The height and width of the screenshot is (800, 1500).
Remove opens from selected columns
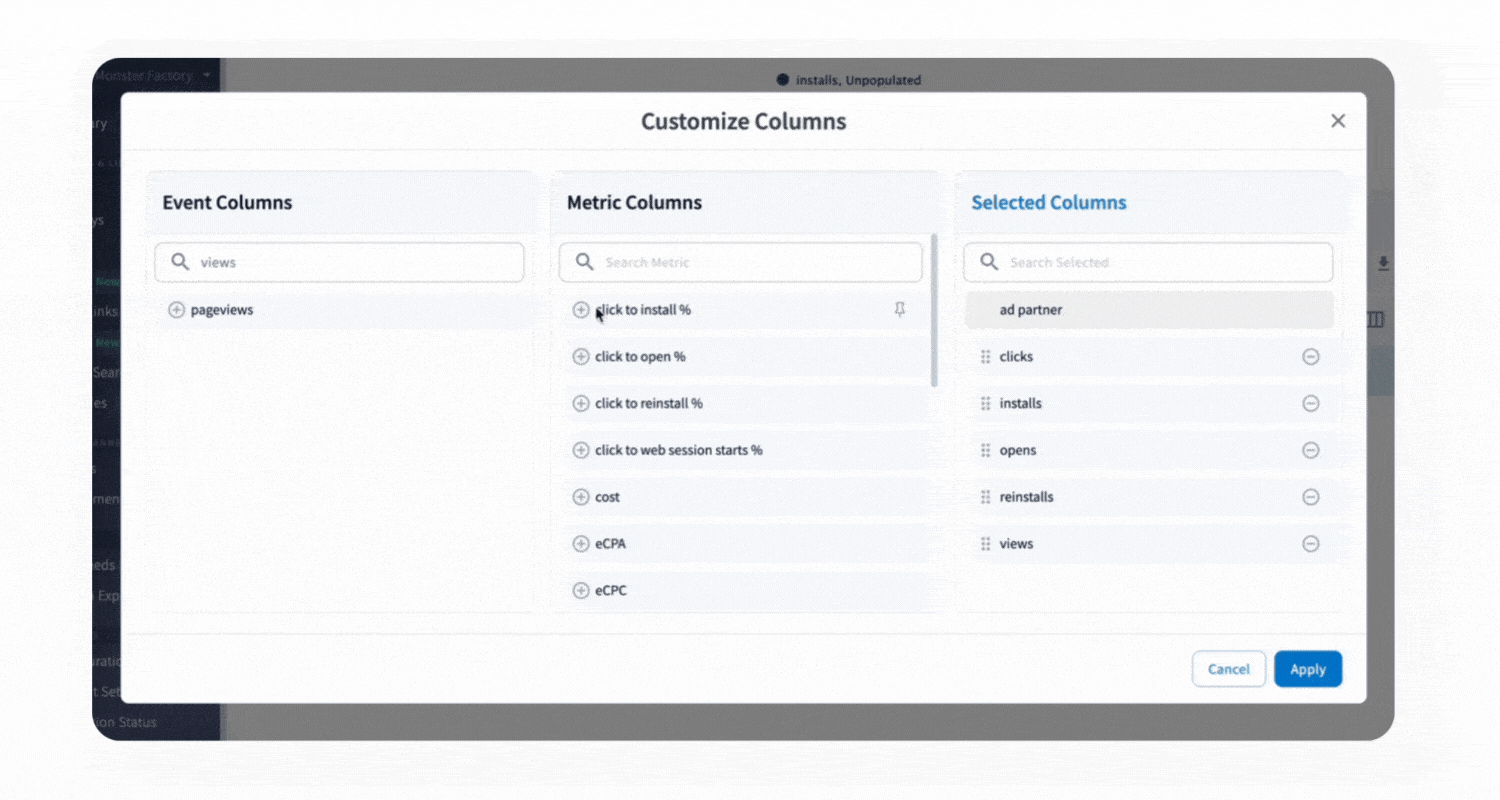click(x=1310, y=450)
